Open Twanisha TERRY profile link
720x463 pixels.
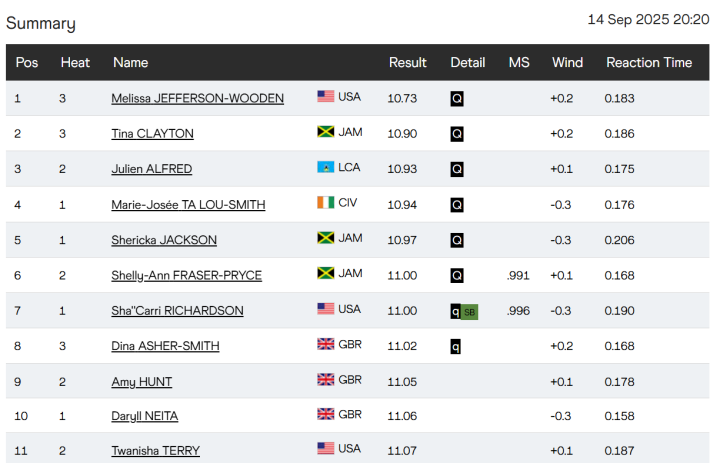click(x=155, y=451)
